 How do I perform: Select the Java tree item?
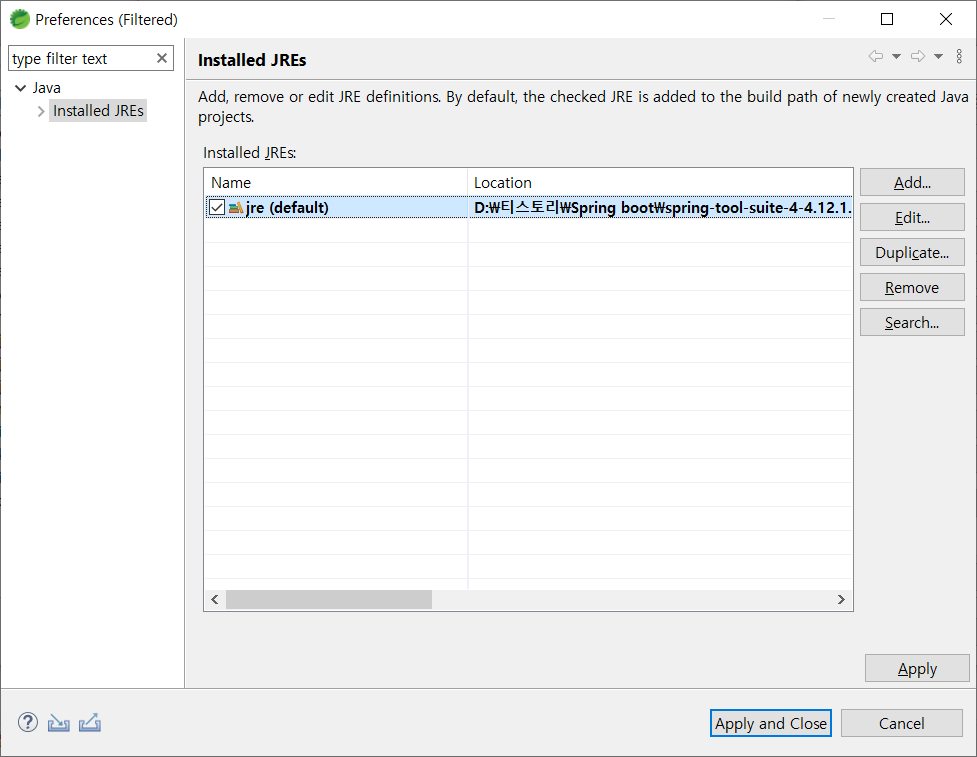pos(47,88)
